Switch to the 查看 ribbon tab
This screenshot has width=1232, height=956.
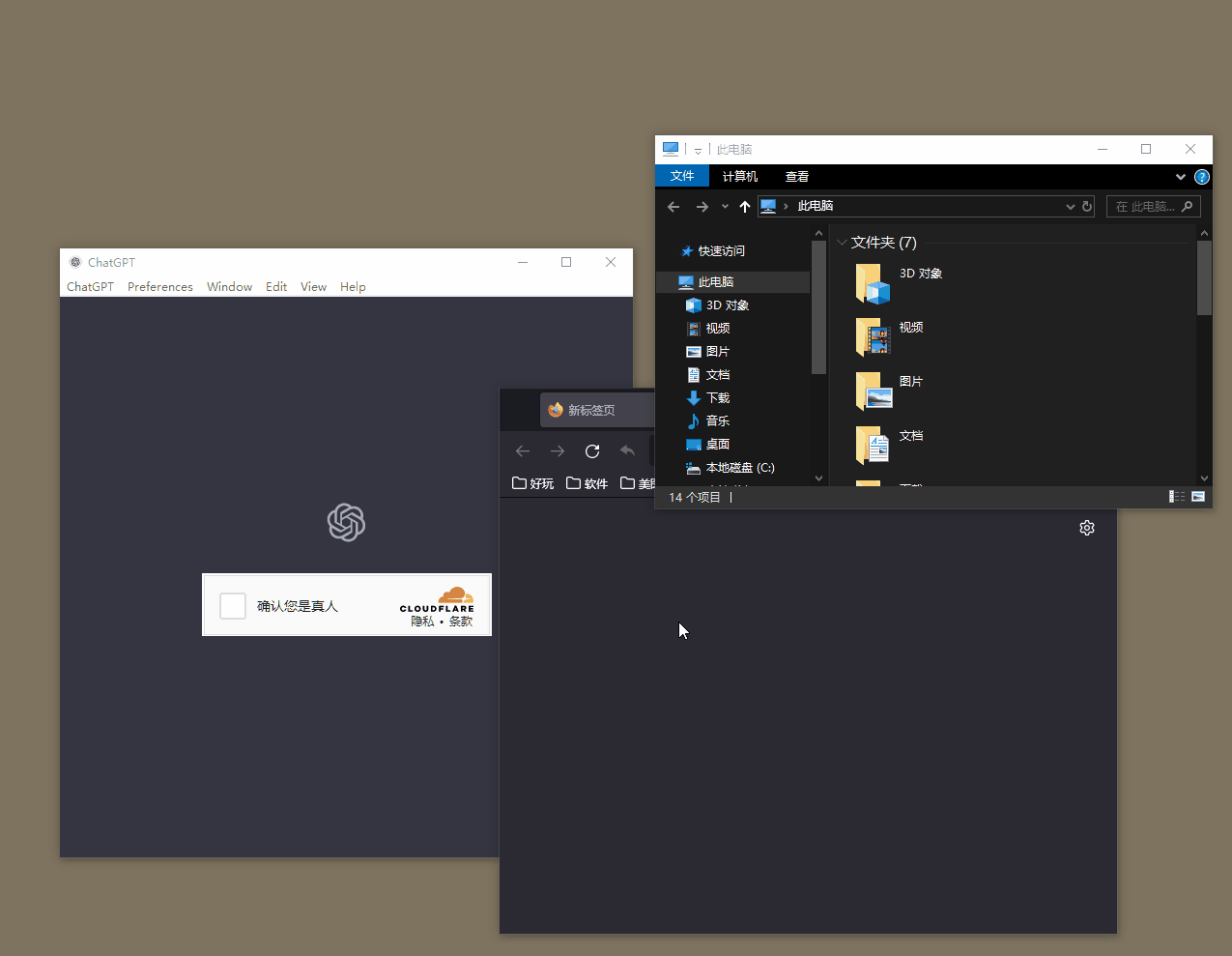797,177
